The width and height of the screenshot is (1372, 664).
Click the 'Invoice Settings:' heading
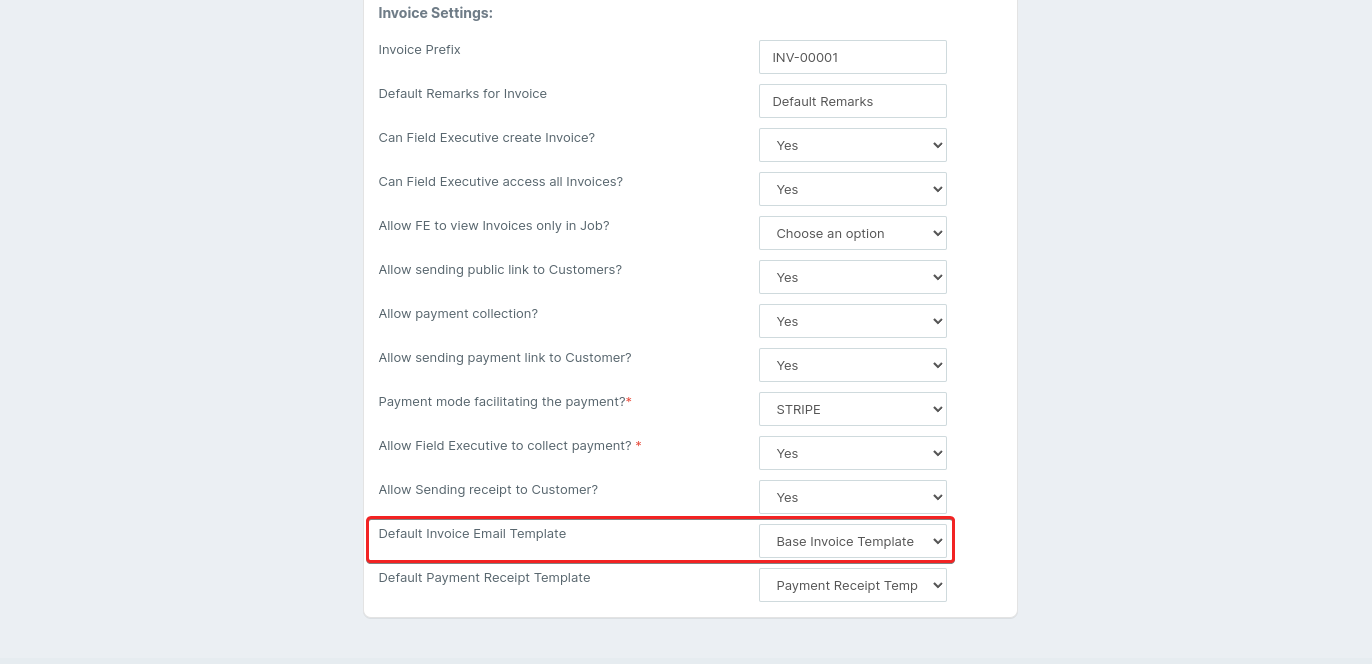coord(435,13)
